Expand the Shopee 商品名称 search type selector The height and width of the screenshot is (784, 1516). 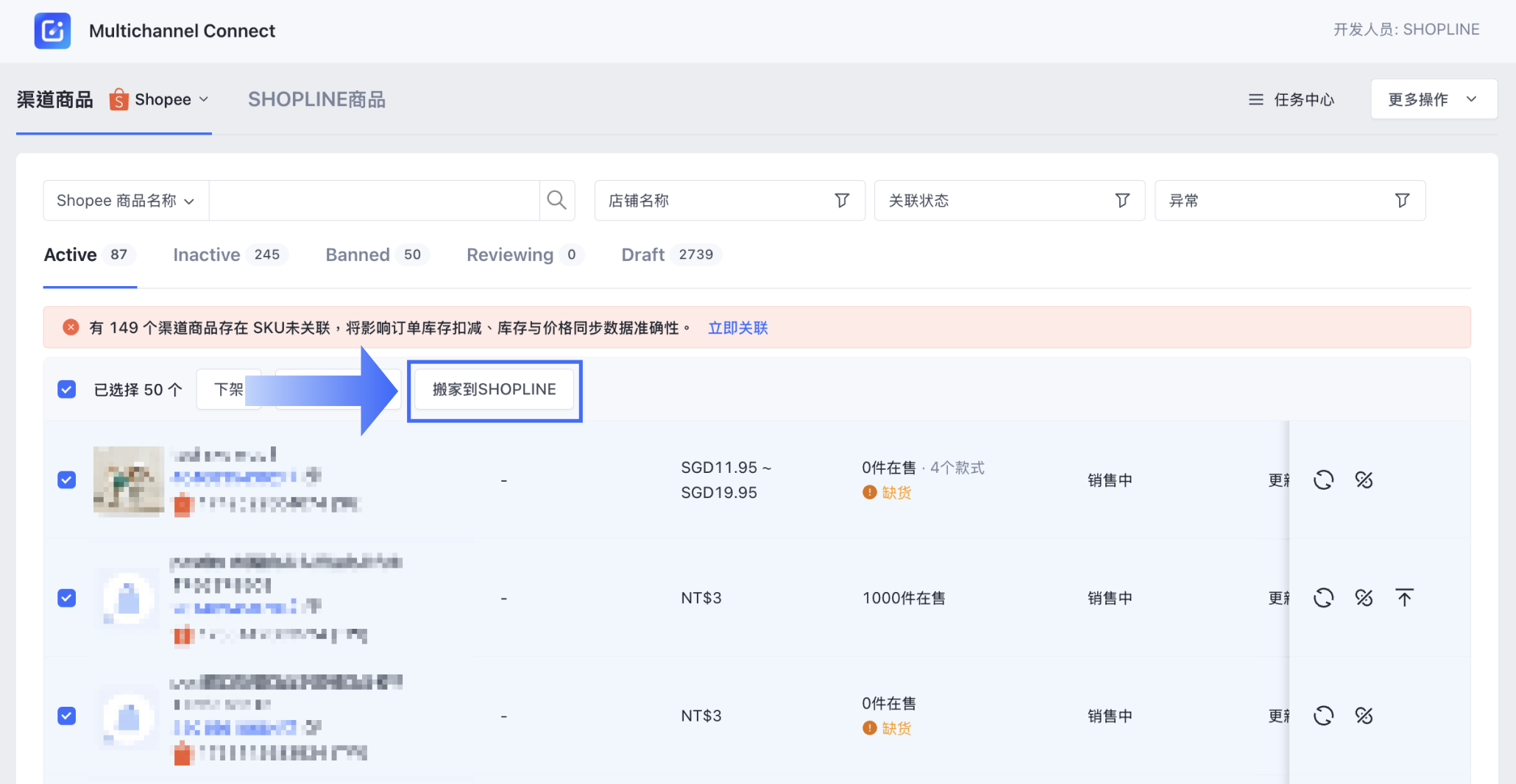pos(126,201)
